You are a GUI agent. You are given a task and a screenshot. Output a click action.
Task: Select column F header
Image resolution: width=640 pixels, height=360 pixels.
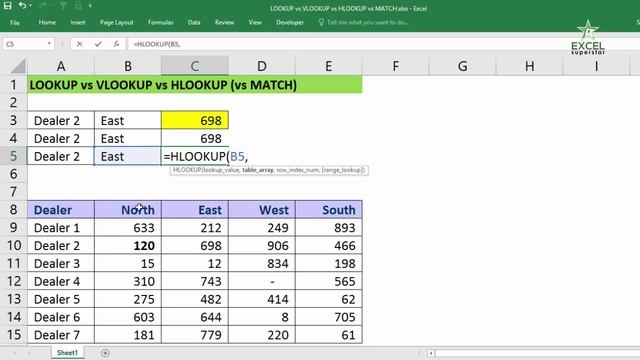pyautogui.click(x=396, y=66)
